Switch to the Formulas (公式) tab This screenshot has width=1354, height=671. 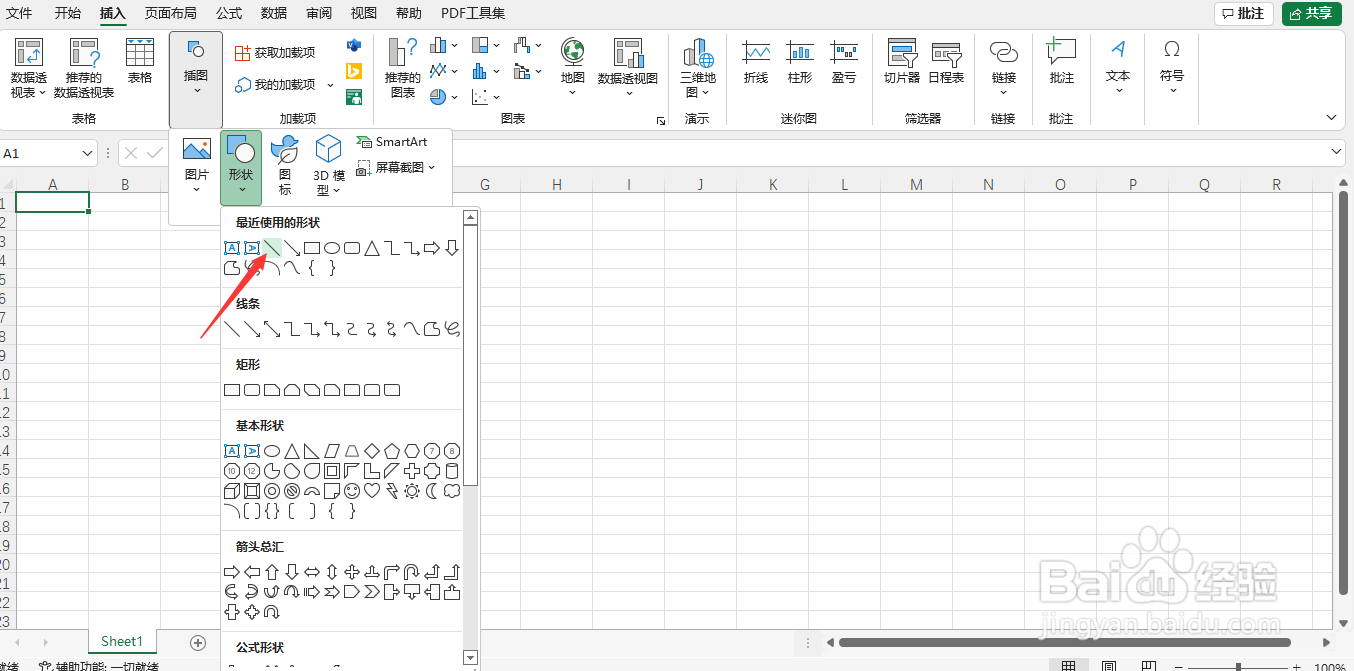[229, 13]
